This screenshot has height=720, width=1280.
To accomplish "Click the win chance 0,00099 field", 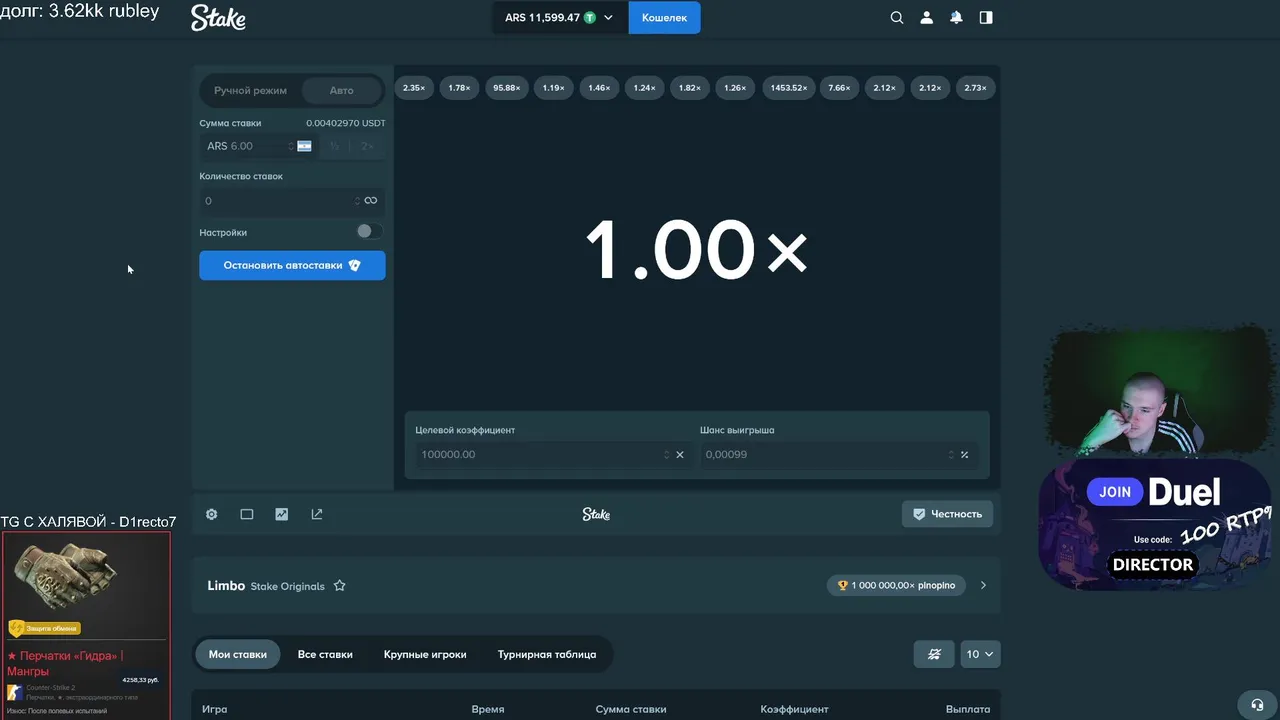I will (x=838, y=455).
